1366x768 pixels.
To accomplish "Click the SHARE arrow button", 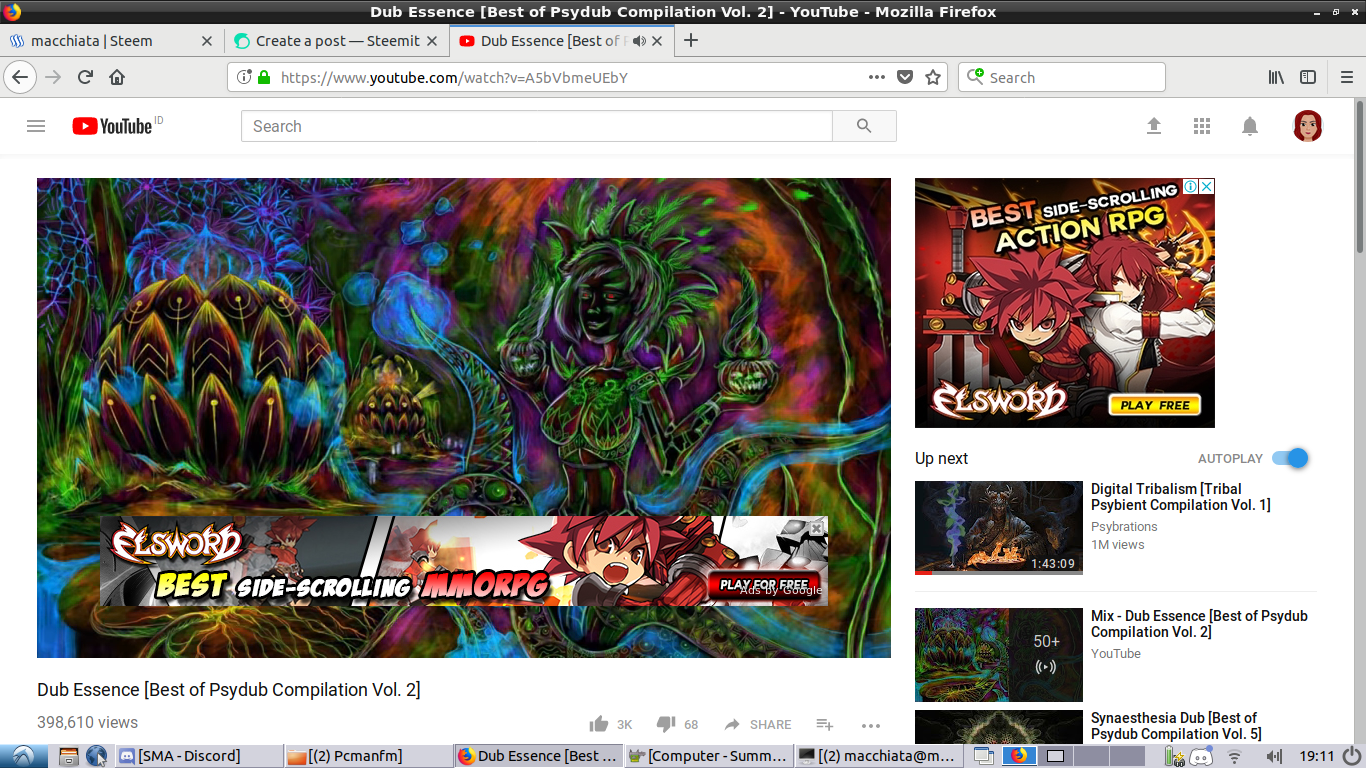I will click(757, 724).
